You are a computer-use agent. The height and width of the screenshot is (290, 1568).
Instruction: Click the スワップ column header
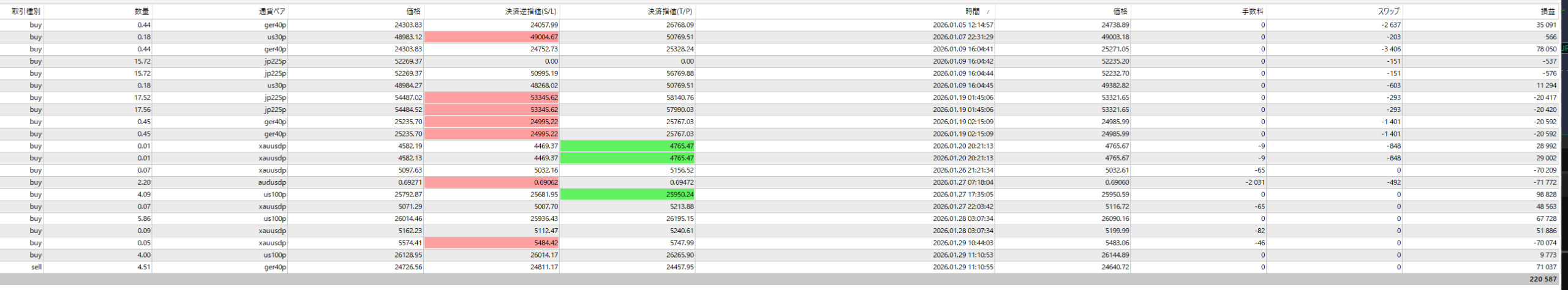(x=1389, y=11)
